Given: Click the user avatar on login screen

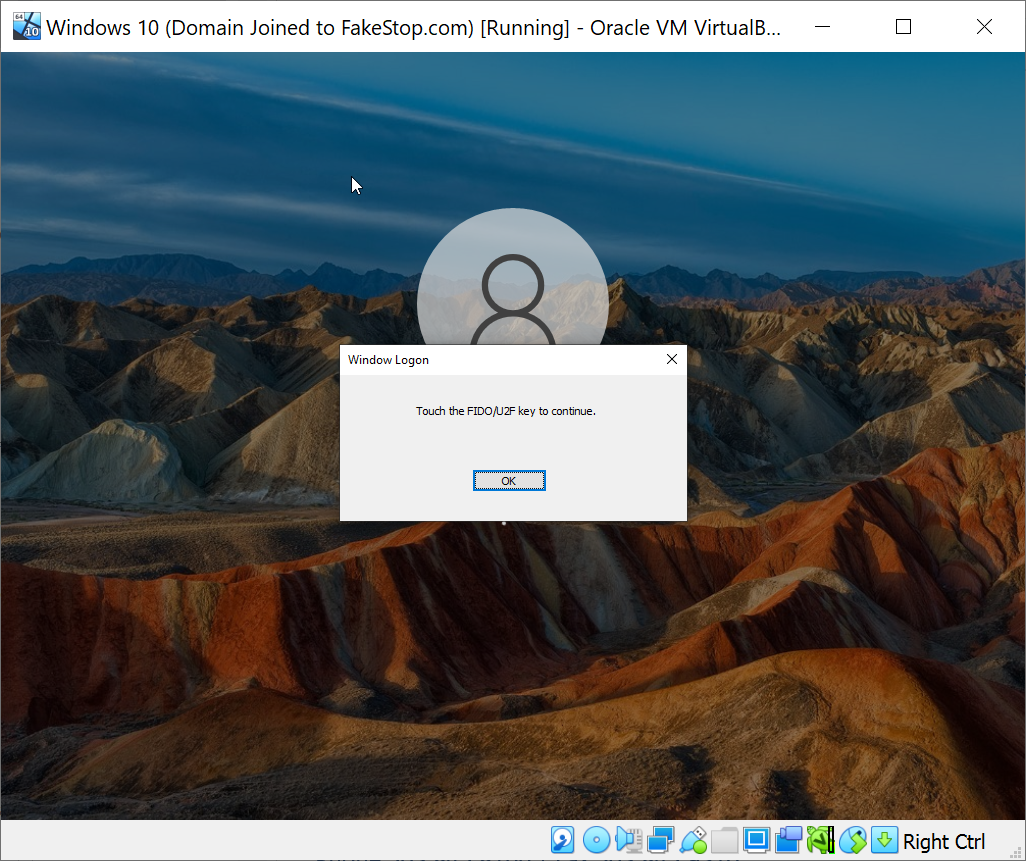Looking at the screenshot, I should click(x=512, y=280).
